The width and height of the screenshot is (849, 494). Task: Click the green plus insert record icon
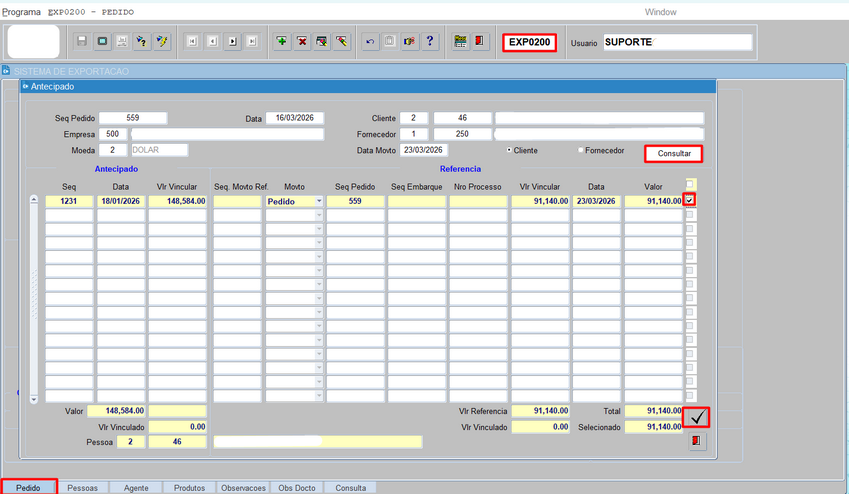pyautogui.click(x=282, y=42)
